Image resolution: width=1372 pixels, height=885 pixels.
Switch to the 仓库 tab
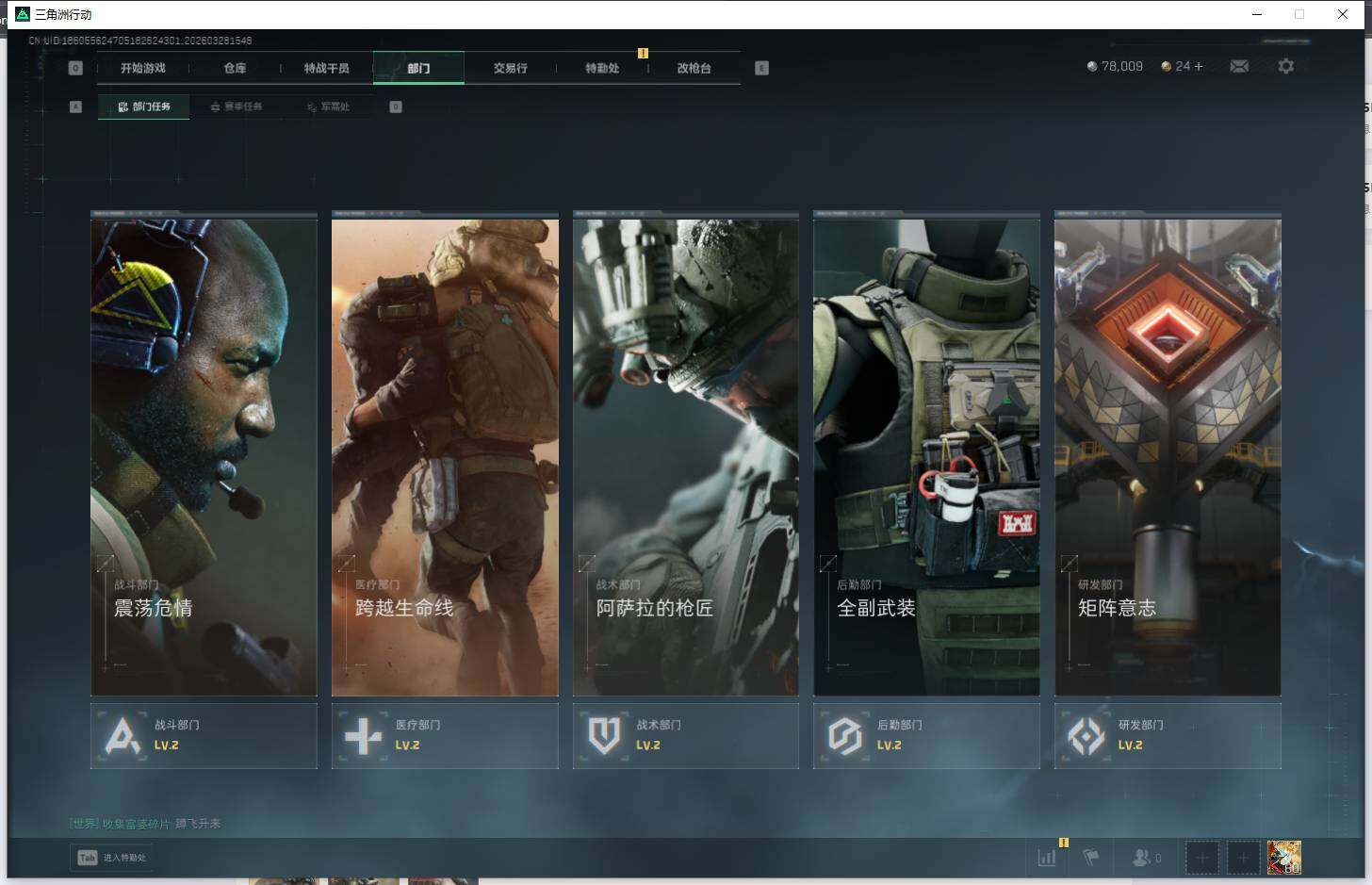[x=235, y=68]
